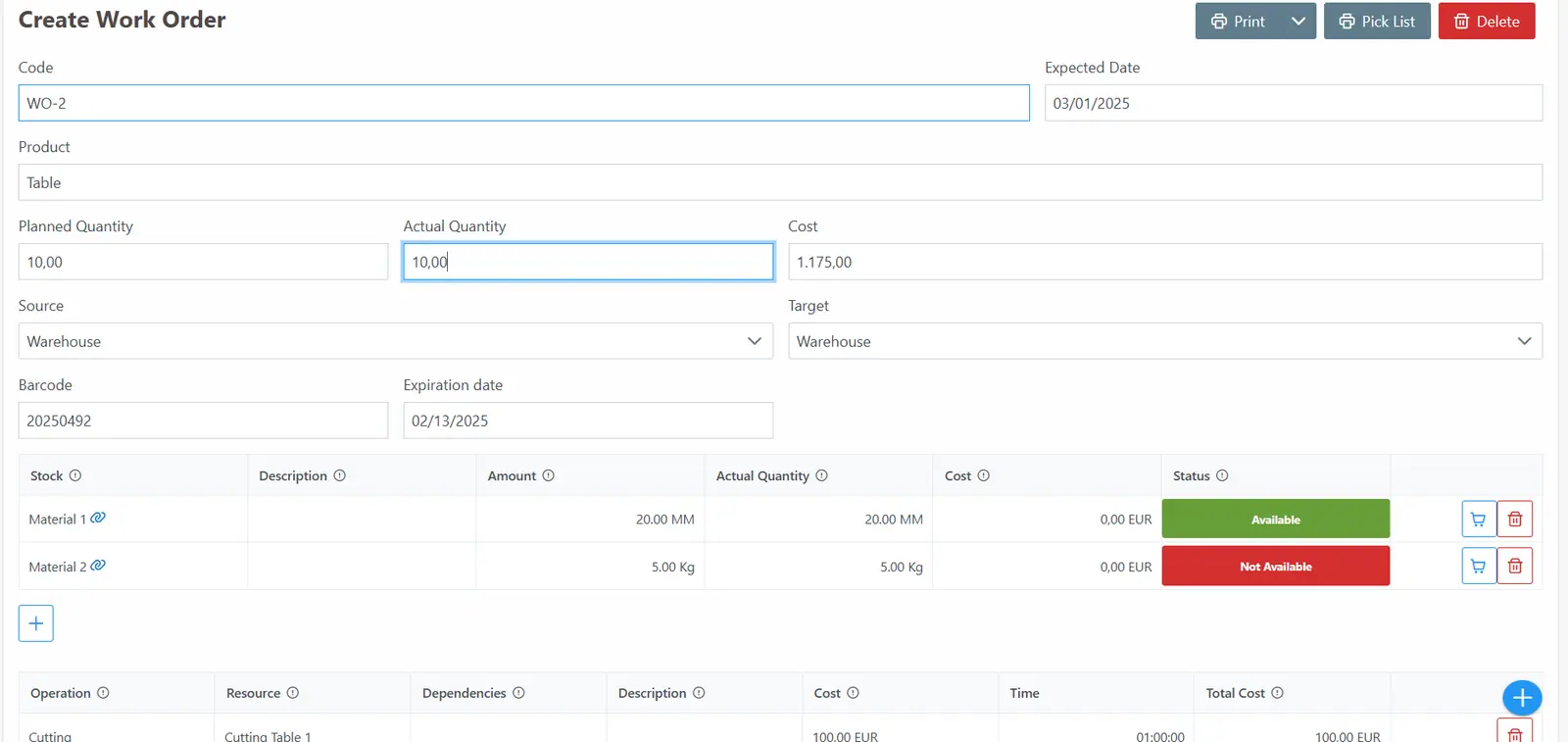Delete the Material 1 stock row
The width and height of the screenshot is (1568, 742).
tap(1515, 519)
